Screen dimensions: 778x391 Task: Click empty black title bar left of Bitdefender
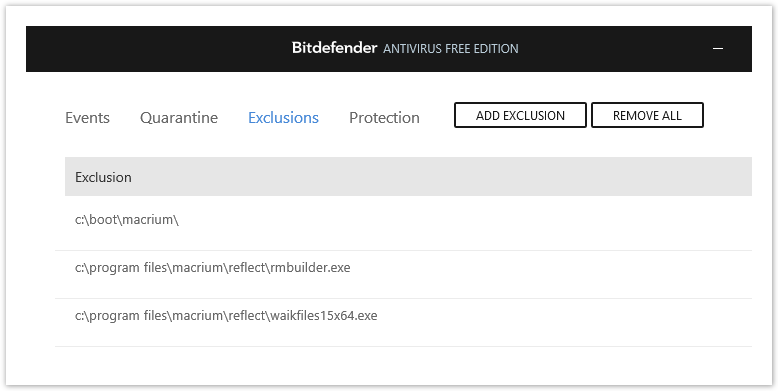[x=159, y=49]
